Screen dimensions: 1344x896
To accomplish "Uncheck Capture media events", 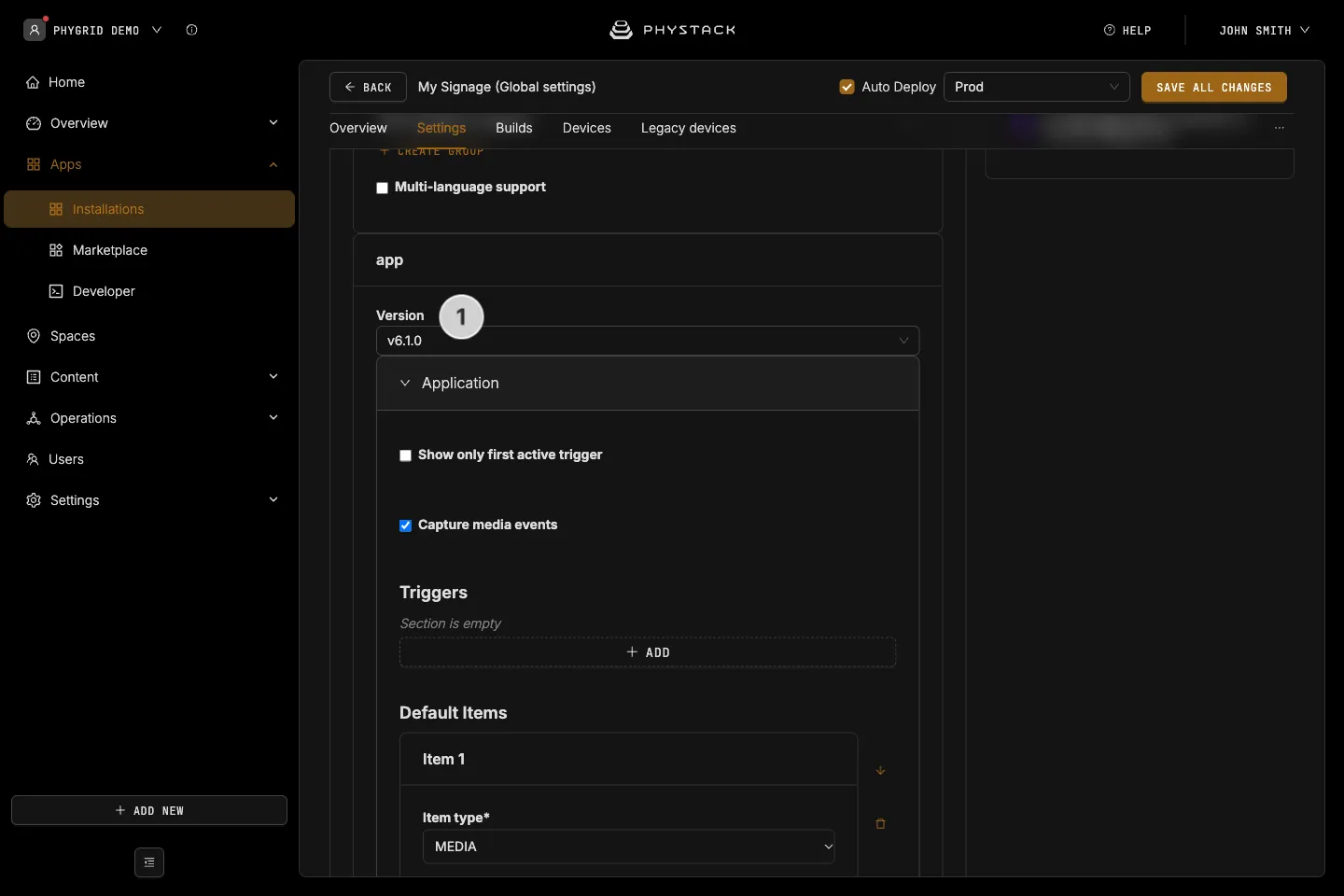I will pos(405,525).
